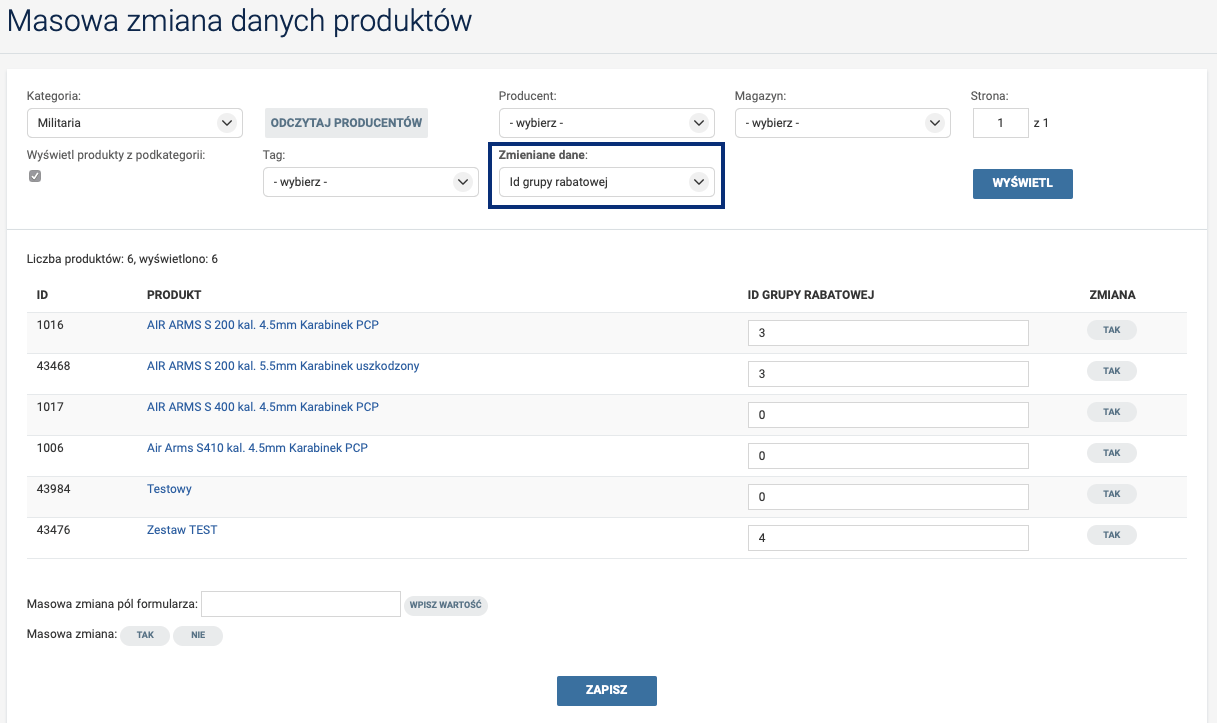
Task: Click the ODCZYTAJ PRODUCENTÓW button
Action: point(346,123)
